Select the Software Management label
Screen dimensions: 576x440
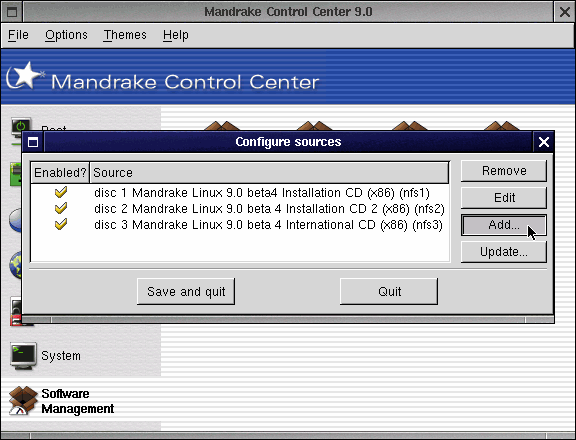tap(78, 401)
